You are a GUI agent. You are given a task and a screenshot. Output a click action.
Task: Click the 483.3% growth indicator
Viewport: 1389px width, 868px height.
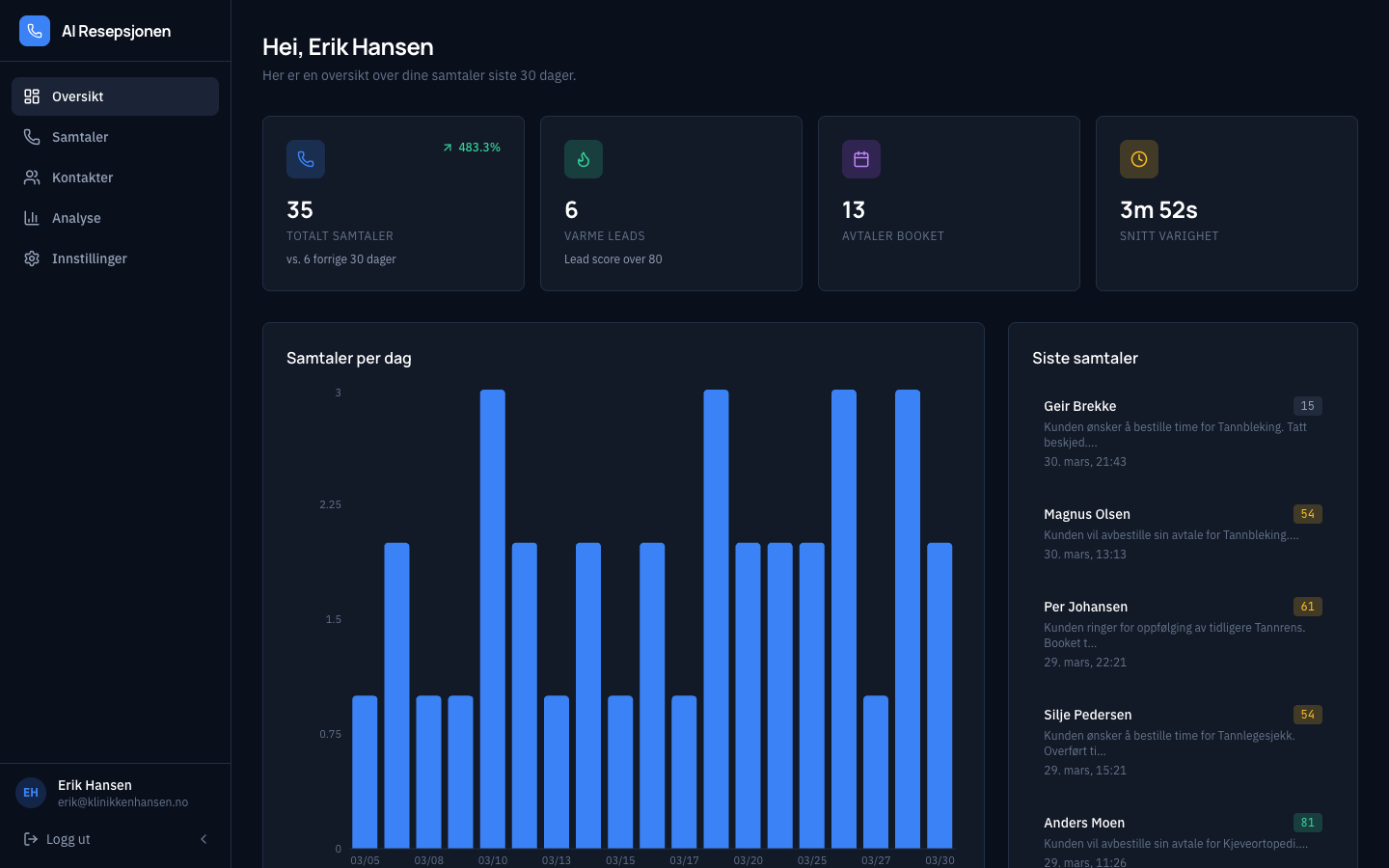click(472, 148)
